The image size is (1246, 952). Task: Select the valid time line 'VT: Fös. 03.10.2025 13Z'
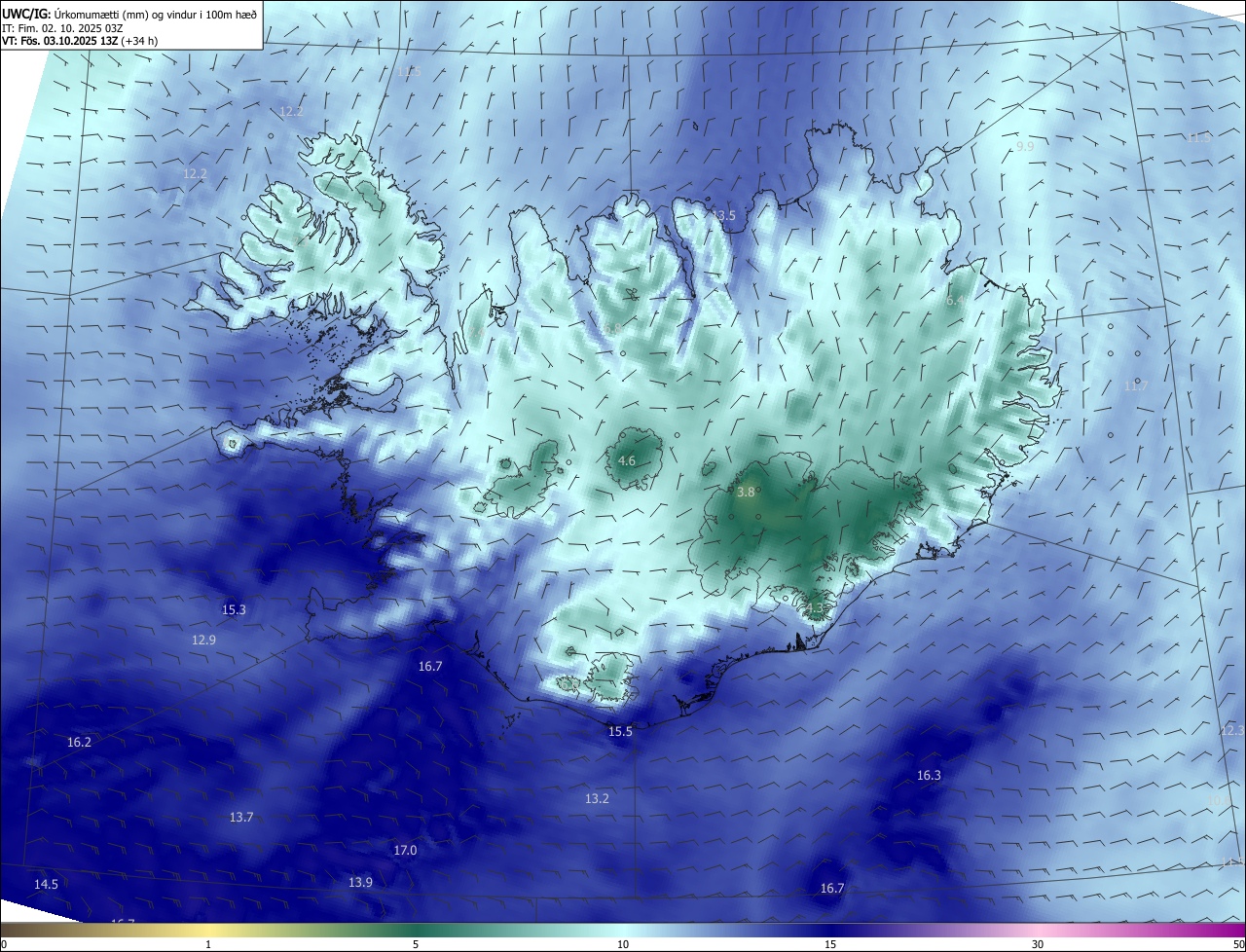coord(60,41)
